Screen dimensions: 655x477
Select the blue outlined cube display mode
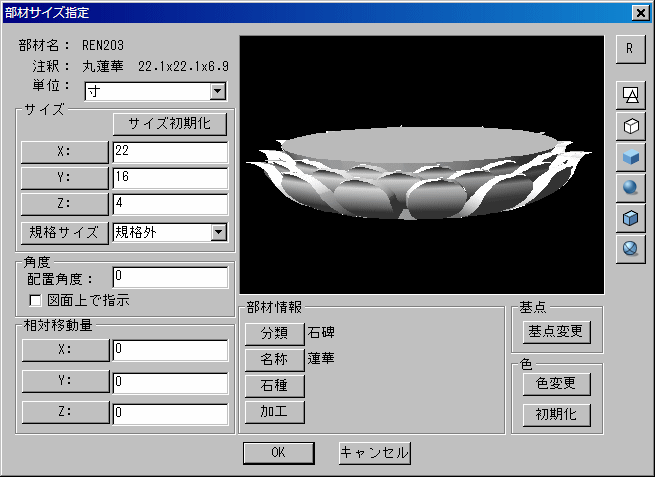click(x=630, y=218)
